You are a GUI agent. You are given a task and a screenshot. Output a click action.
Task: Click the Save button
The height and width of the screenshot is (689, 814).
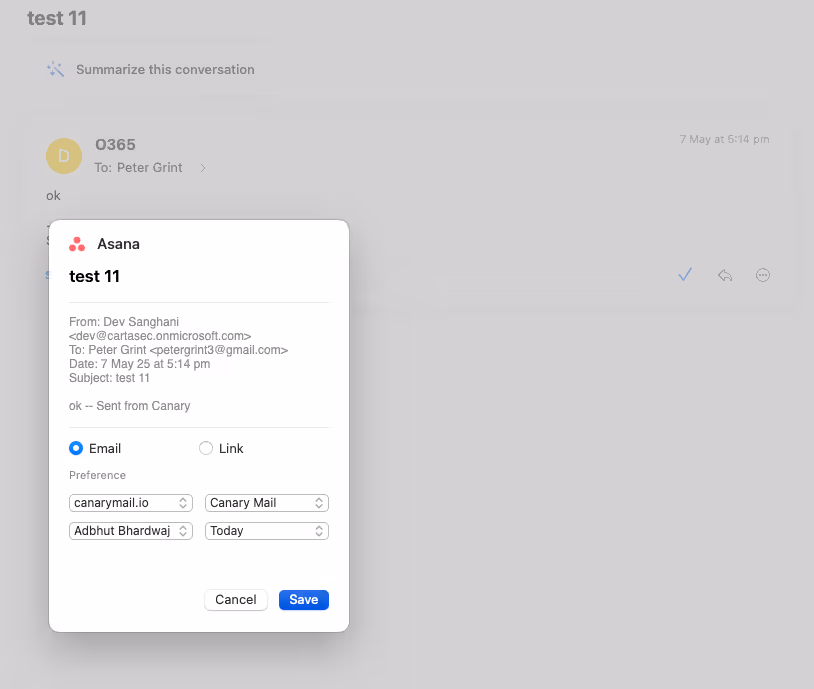pyautogui.click(x=304, y=600)
